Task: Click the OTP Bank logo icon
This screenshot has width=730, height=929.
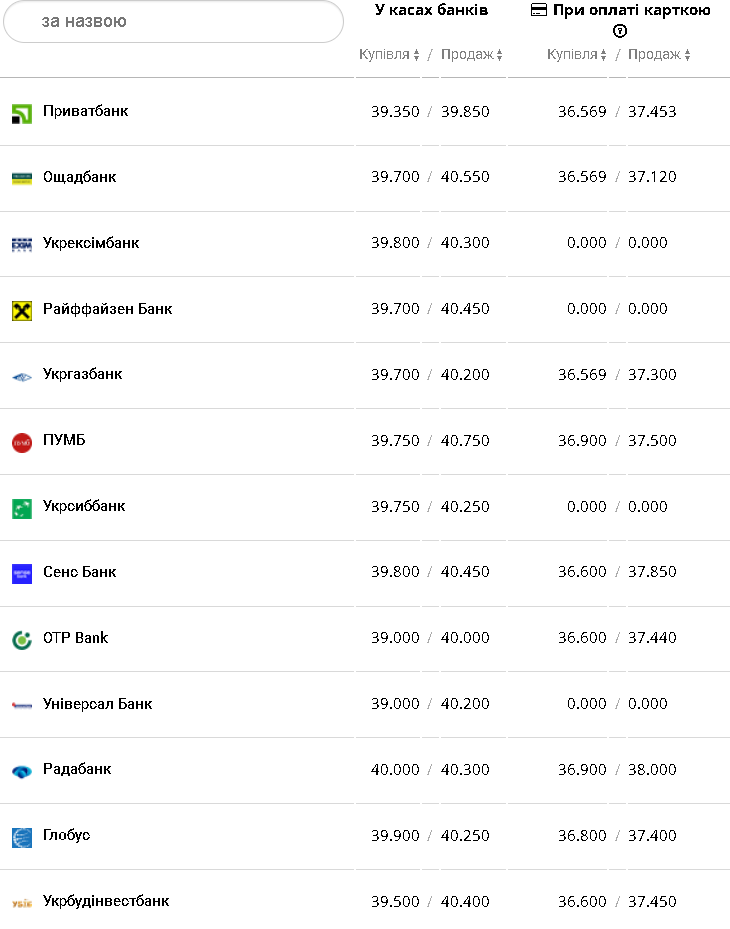Action: 22,639
